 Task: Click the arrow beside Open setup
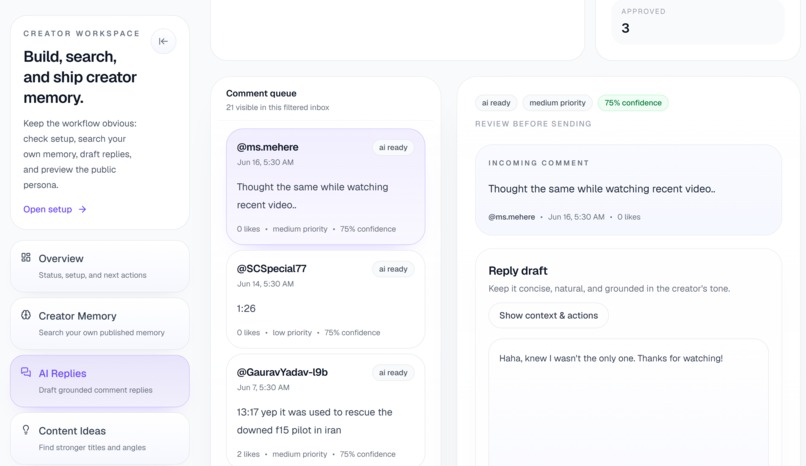tap(82, 209)
